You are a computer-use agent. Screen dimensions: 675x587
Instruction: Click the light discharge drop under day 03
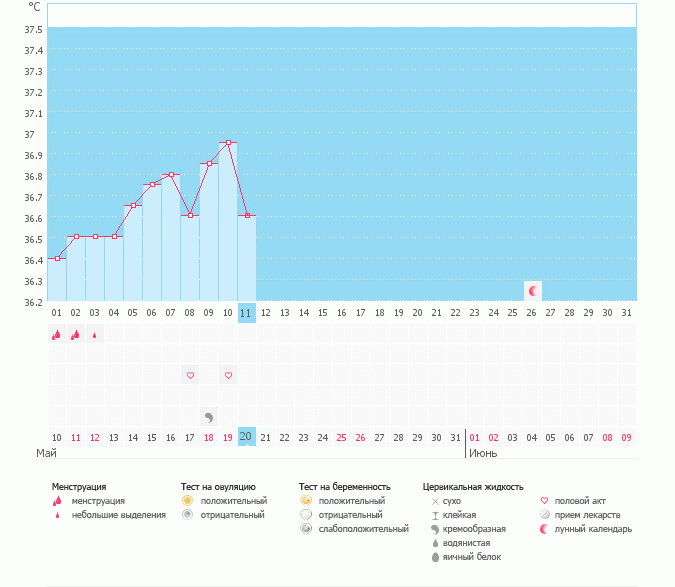(95, 335)
